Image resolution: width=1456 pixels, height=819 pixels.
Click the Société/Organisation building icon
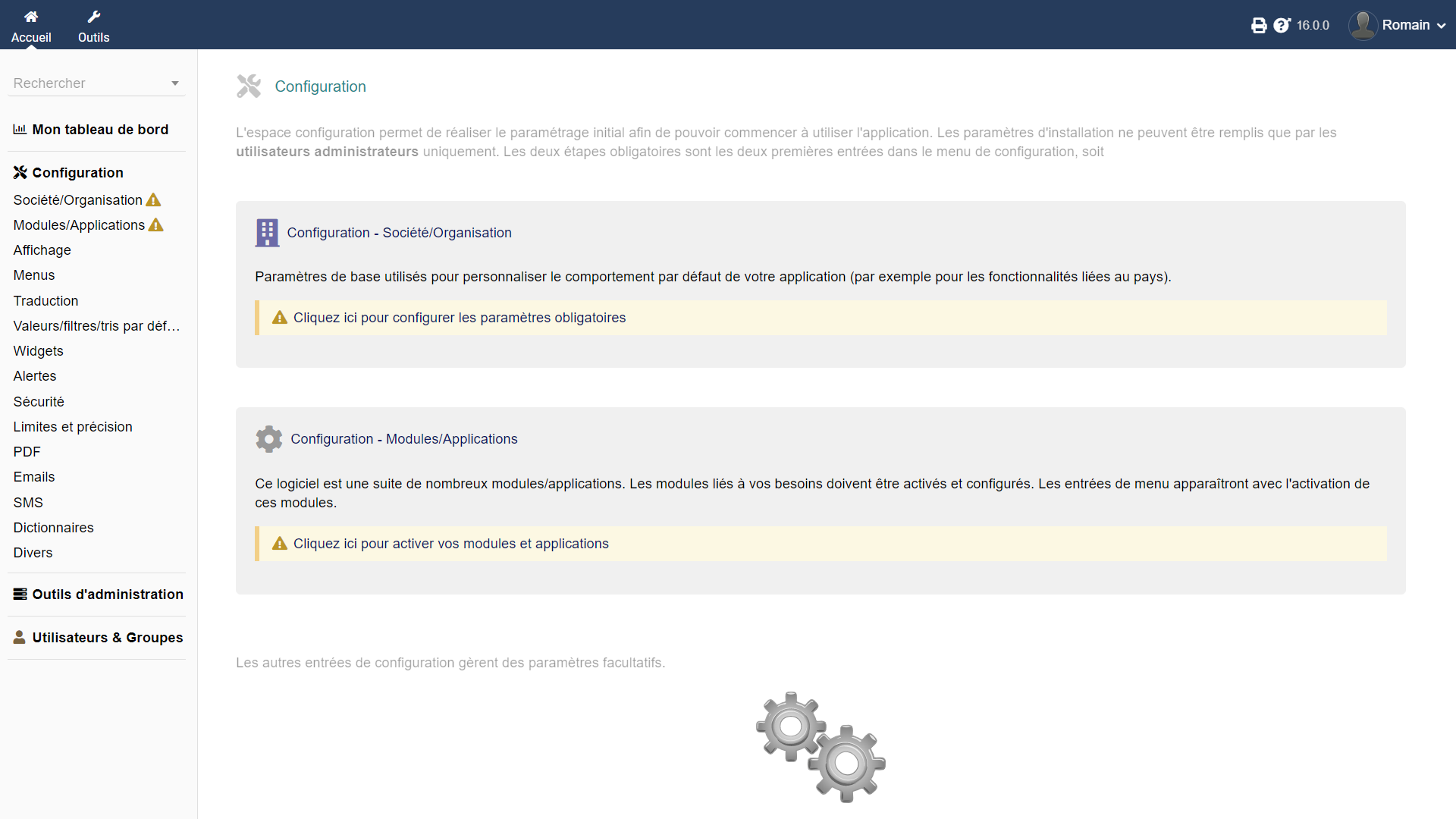(x=266, y=232)
